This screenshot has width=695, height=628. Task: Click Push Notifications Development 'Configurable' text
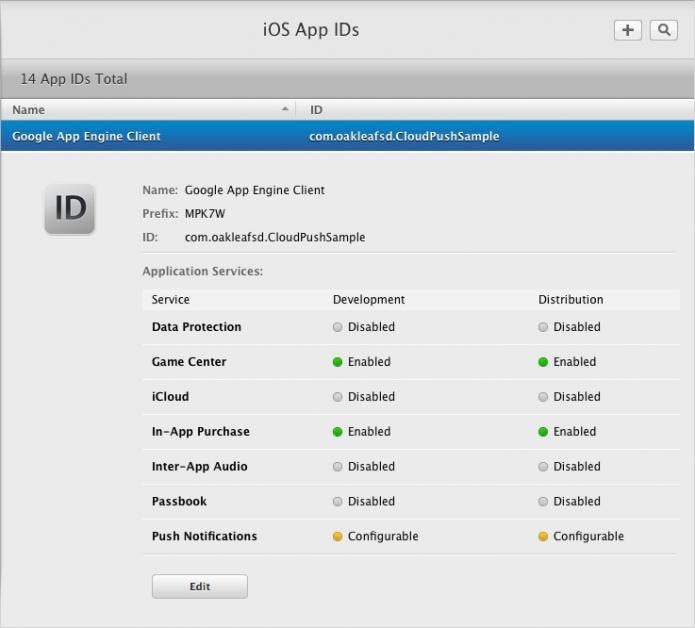[x=383, y=537]
